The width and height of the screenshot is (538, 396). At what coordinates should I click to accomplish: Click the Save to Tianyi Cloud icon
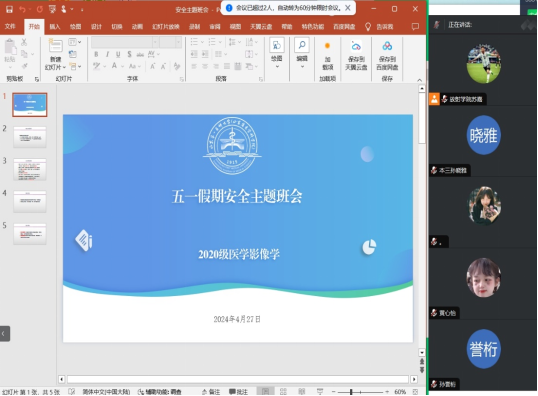point(356,46)
